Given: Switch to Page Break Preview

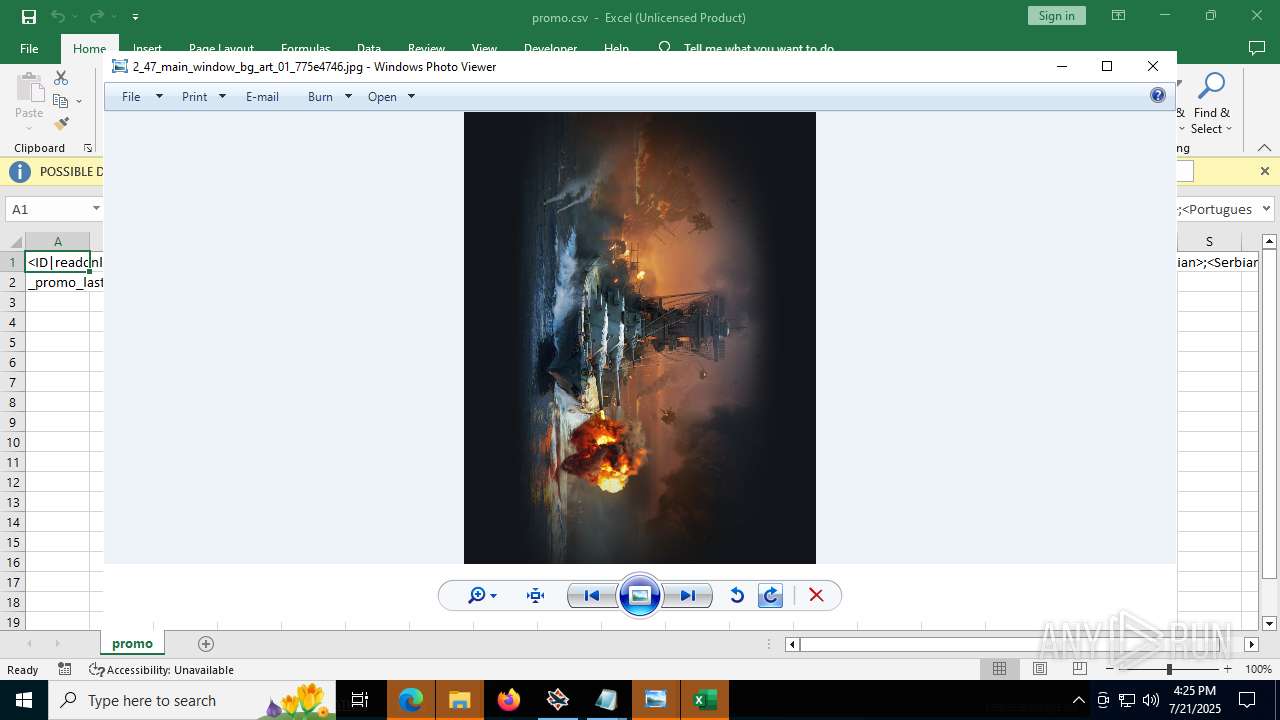Looking at the screenshot, I should 1080,669.
